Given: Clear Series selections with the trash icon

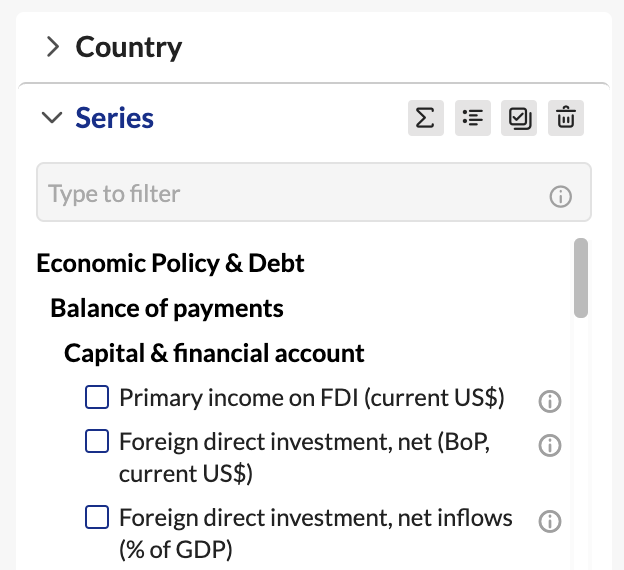Looking at the screenshot, I should pos(566,118).
